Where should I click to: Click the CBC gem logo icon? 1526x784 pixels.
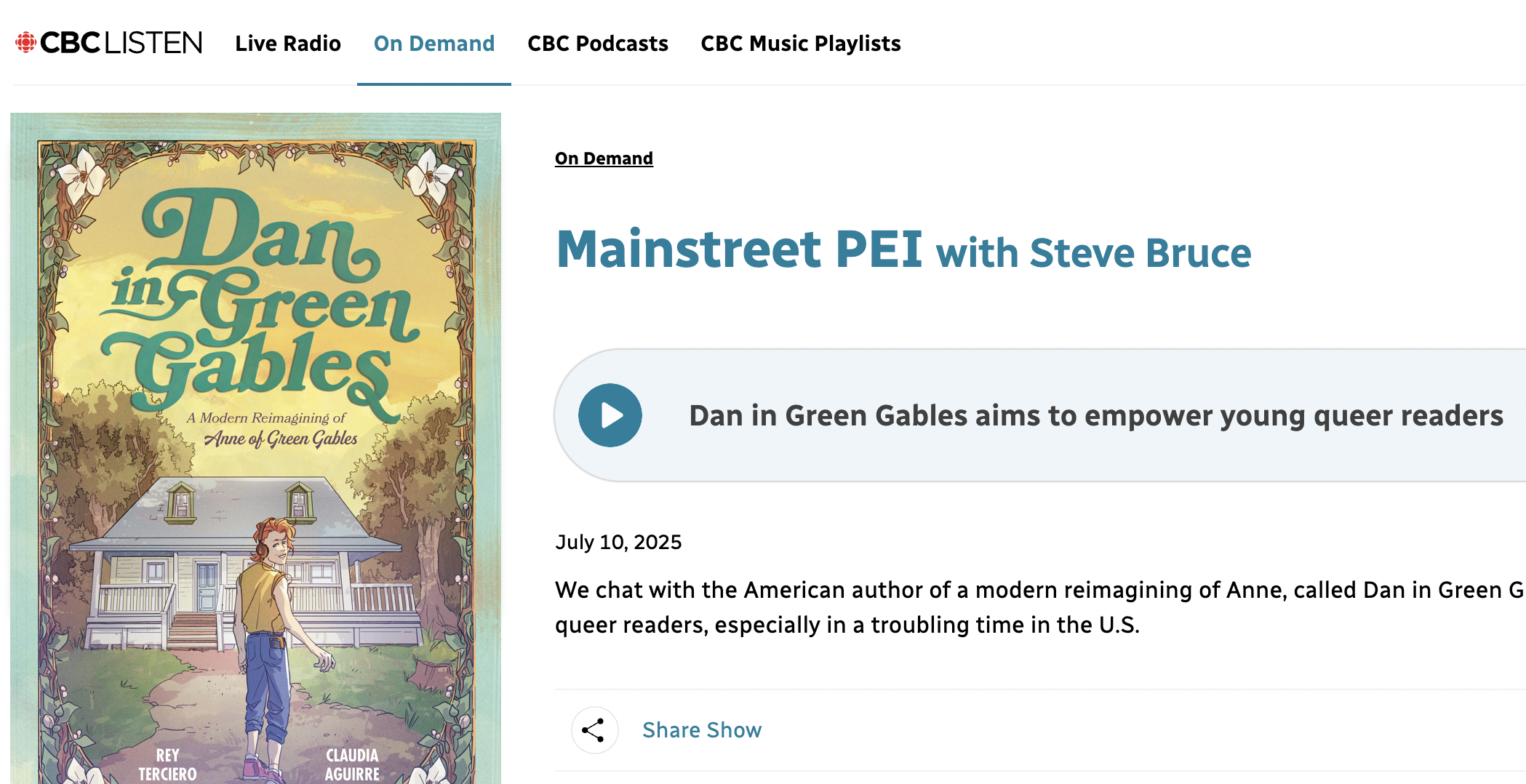[x=25, y=43]
